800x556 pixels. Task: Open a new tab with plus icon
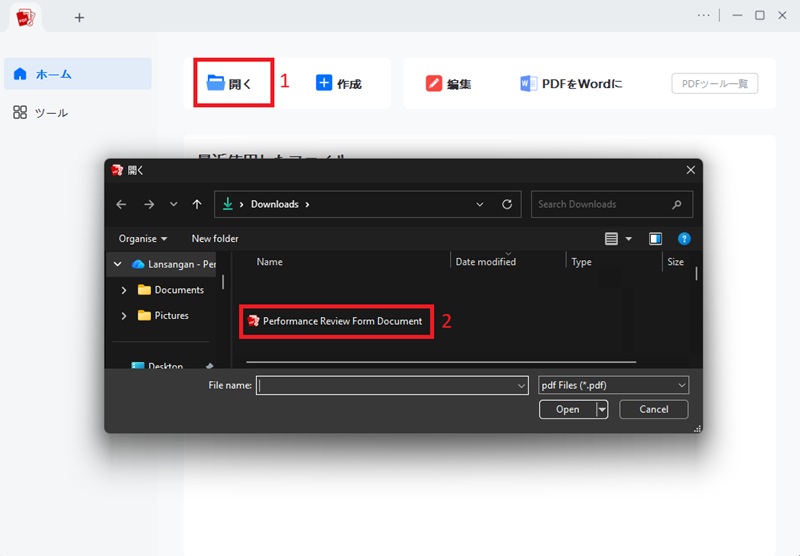[79, 18]
